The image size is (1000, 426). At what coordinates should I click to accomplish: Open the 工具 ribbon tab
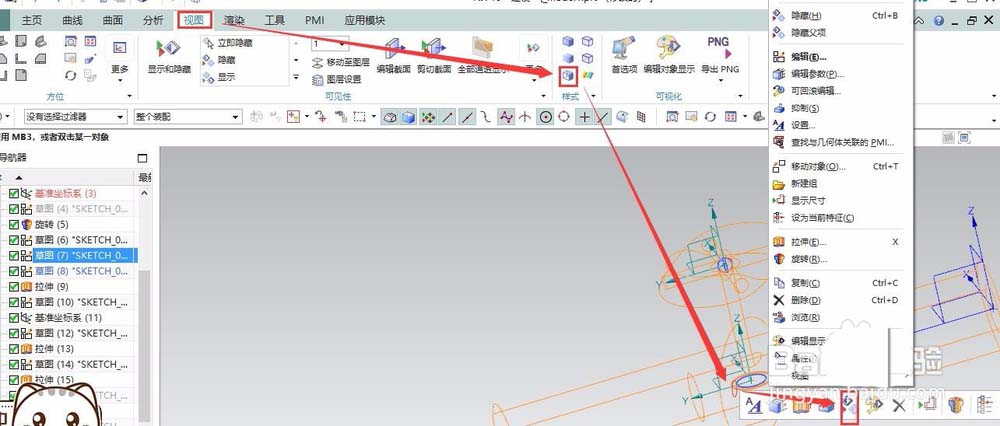click(274, 20)
